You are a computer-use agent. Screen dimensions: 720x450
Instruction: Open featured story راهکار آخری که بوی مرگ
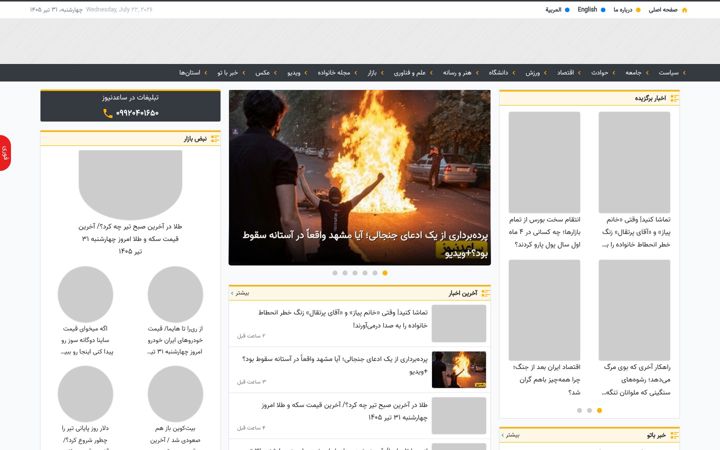(x=635, y=379)
